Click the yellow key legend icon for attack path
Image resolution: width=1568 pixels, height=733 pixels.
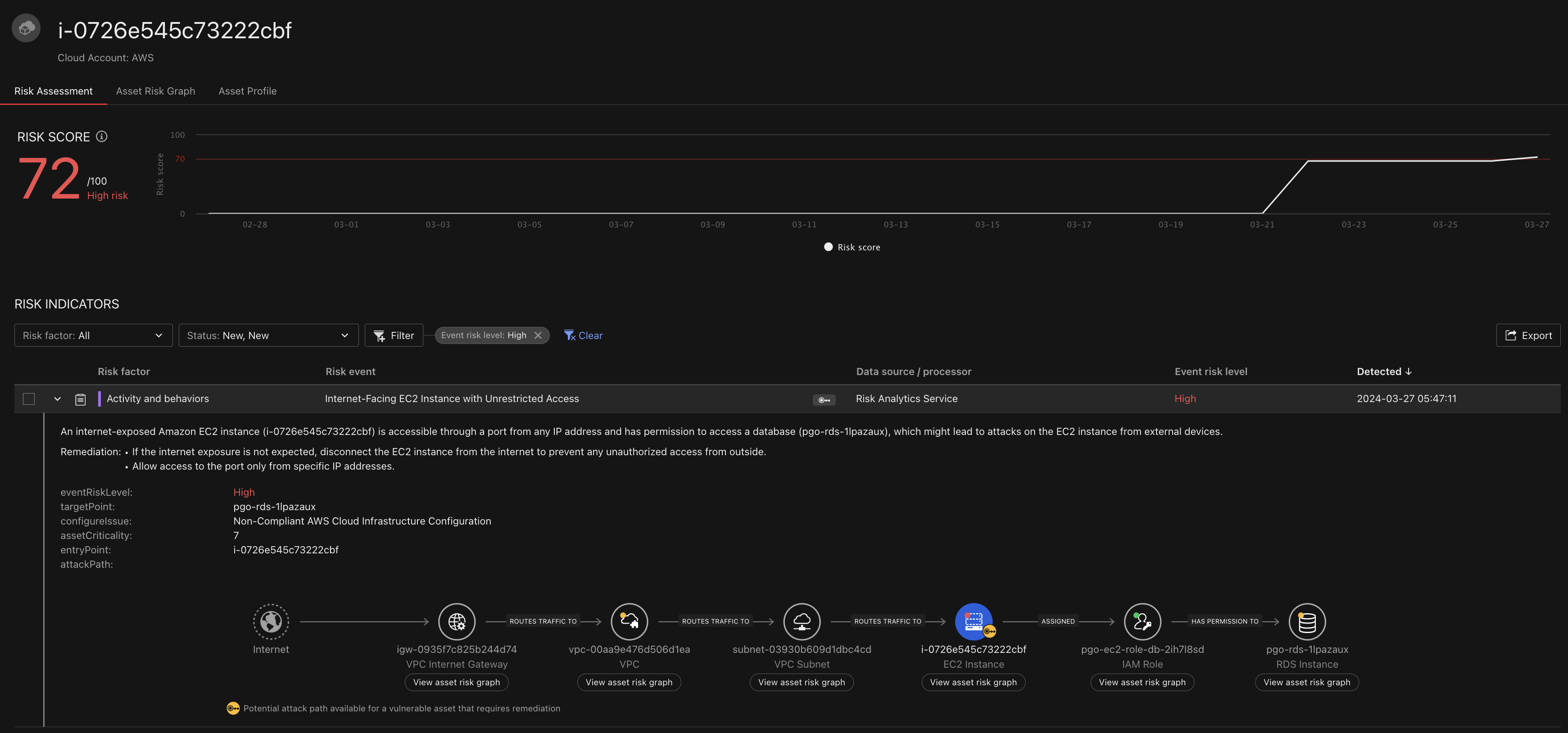(233, 708)
